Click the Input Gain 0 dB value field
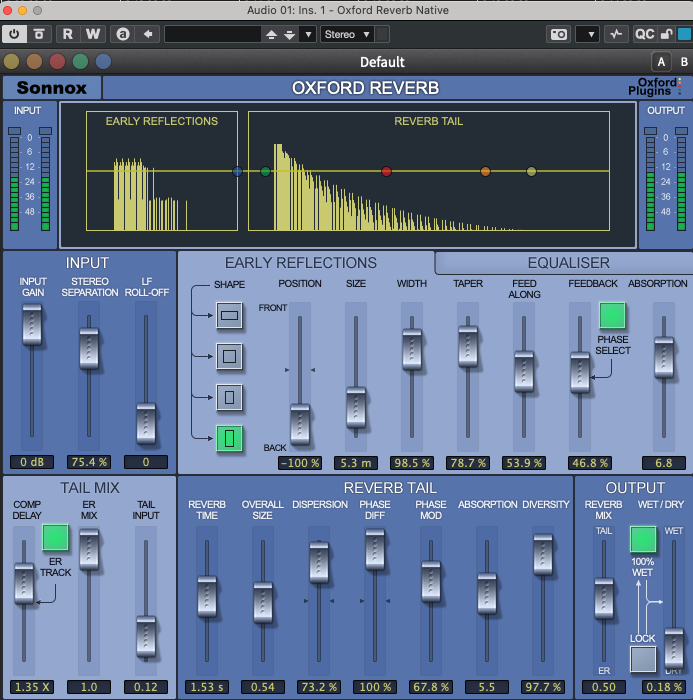This screenshot has height=700, width=693. (x=32, y=462)
